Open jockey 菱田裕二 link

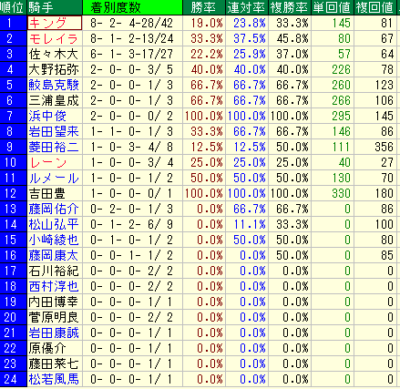[54, 147]
